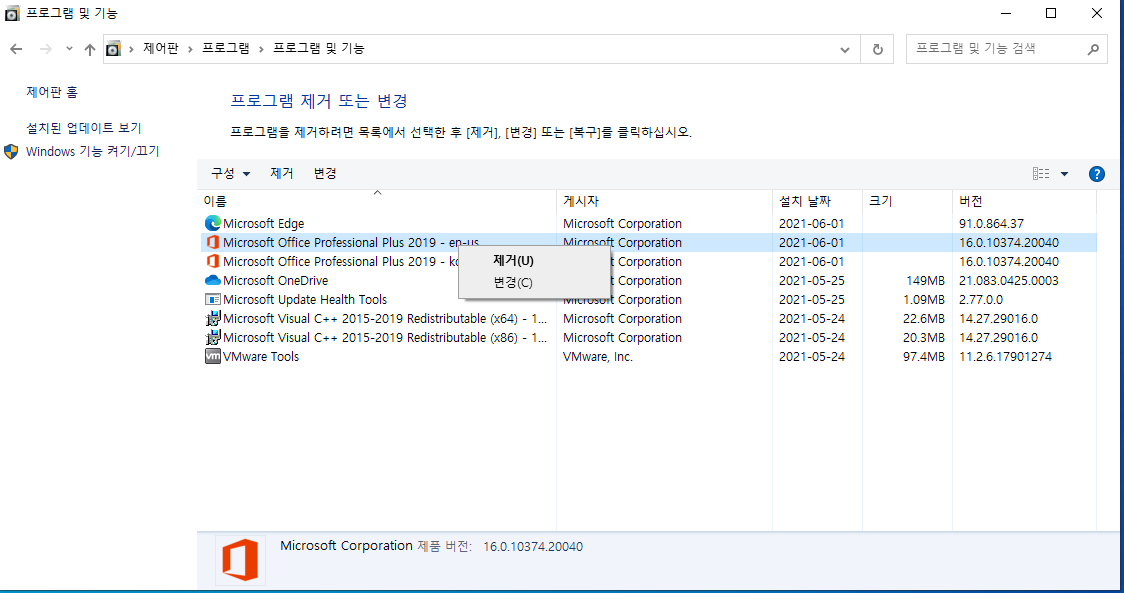
Task: Click the refresh button in address bar
Action: pyautogui.click(x=877, y=49)
